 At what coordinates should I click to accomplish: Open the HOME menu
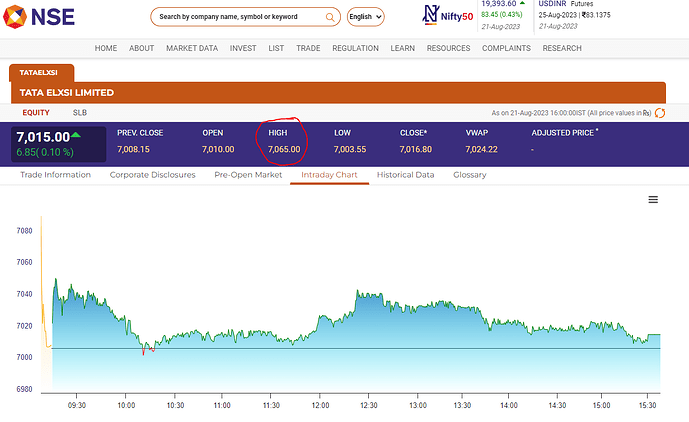(x=106, y=48)
